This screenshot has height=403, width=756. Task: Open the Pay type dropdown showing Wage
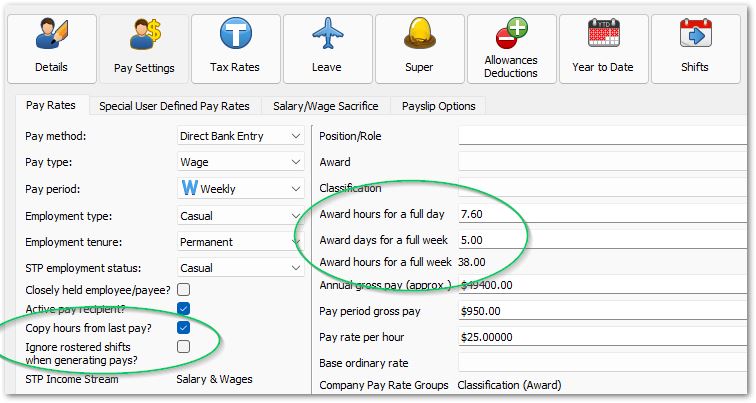click(x=241, y=162)
